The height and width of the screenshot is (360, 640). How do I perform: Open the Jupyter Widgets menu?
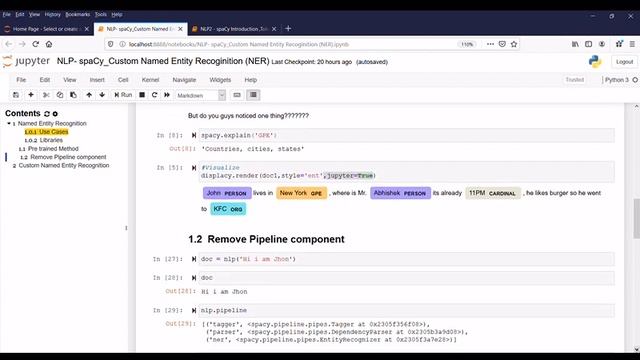tap(220, 80)
